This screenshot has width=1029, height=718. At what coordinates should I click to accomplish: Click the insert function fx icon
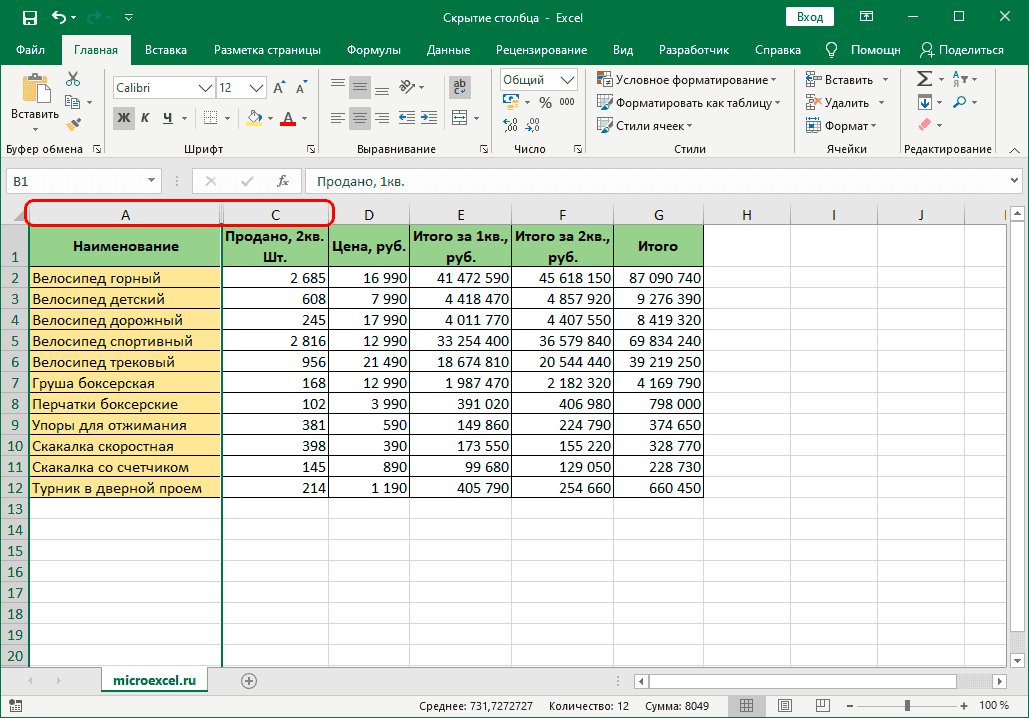[283, 181]
